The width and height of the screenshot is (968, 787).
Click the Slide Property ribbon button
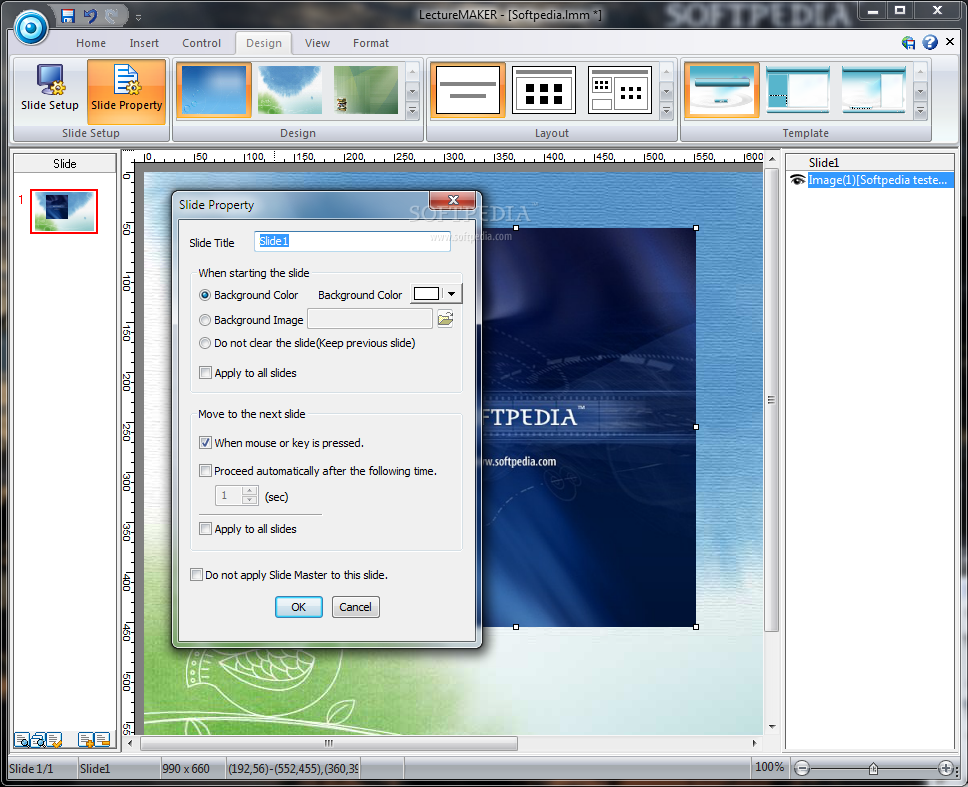tap(127, 91)
